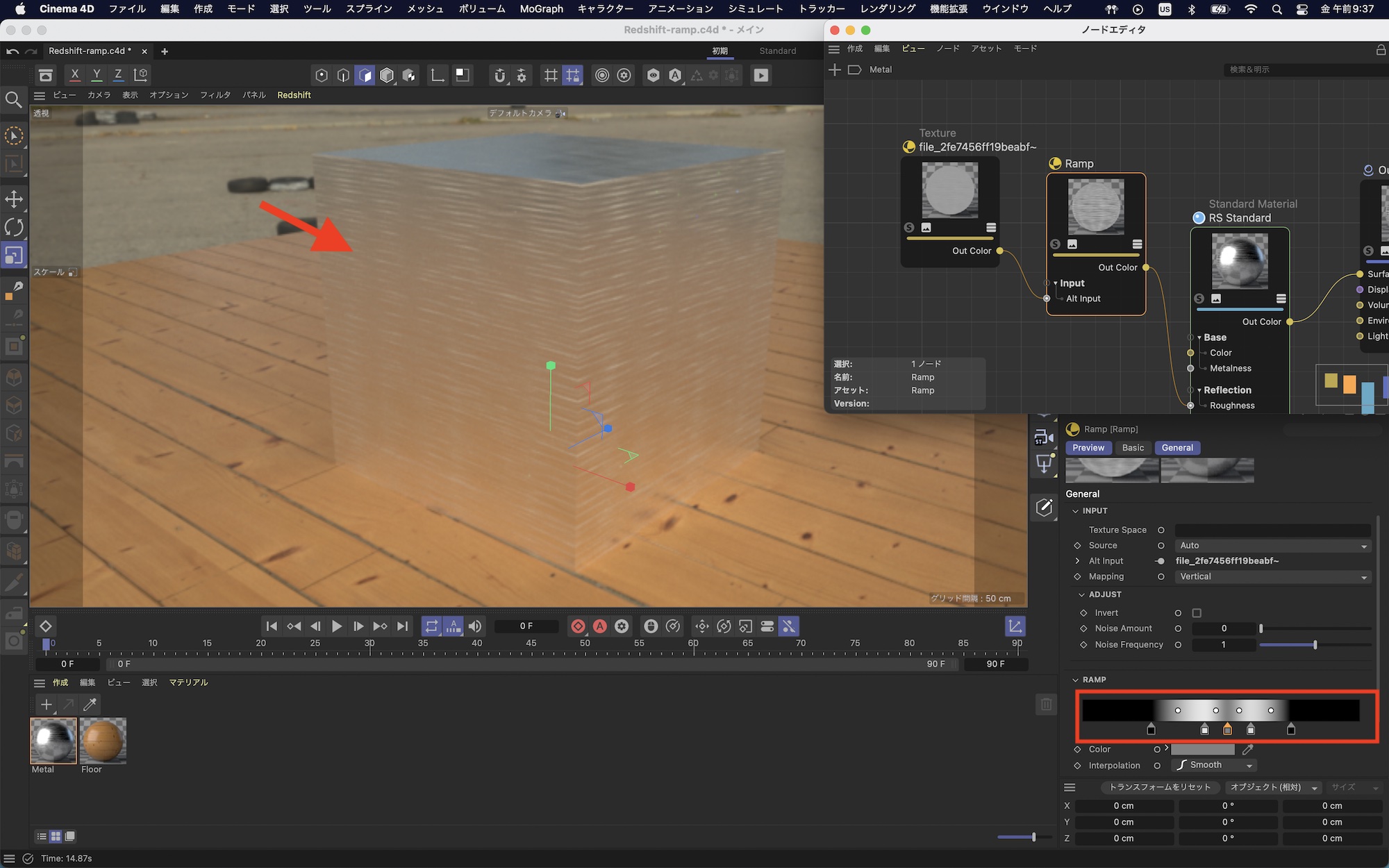Click the Play forward button in timeline
The height and width of the screenshot is (868, 1389).
click(x=337, y=626)
